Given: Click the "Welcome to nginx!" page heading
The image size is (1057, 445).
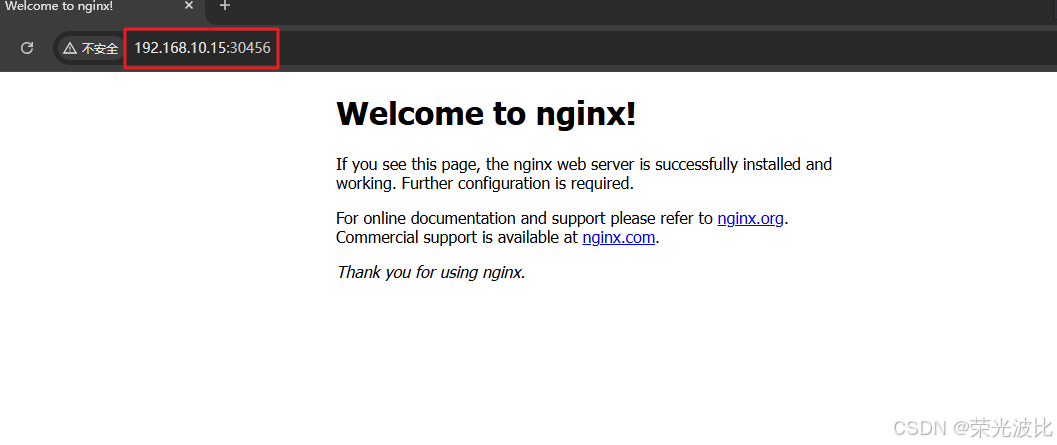Looking at the screenshot, I should [486, 113].
